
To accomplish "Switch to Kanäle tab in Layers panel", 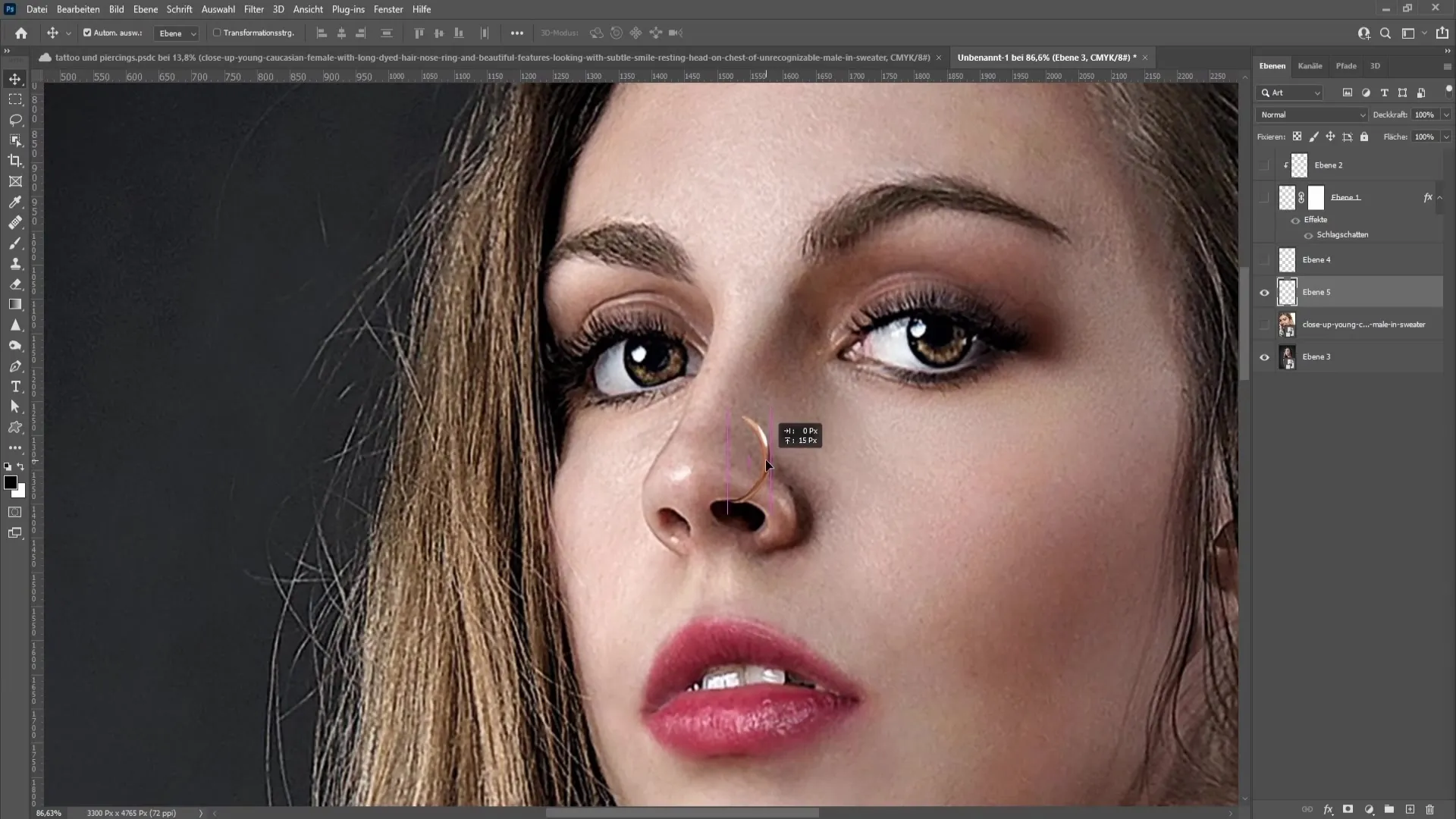I will coord(1310,65).
